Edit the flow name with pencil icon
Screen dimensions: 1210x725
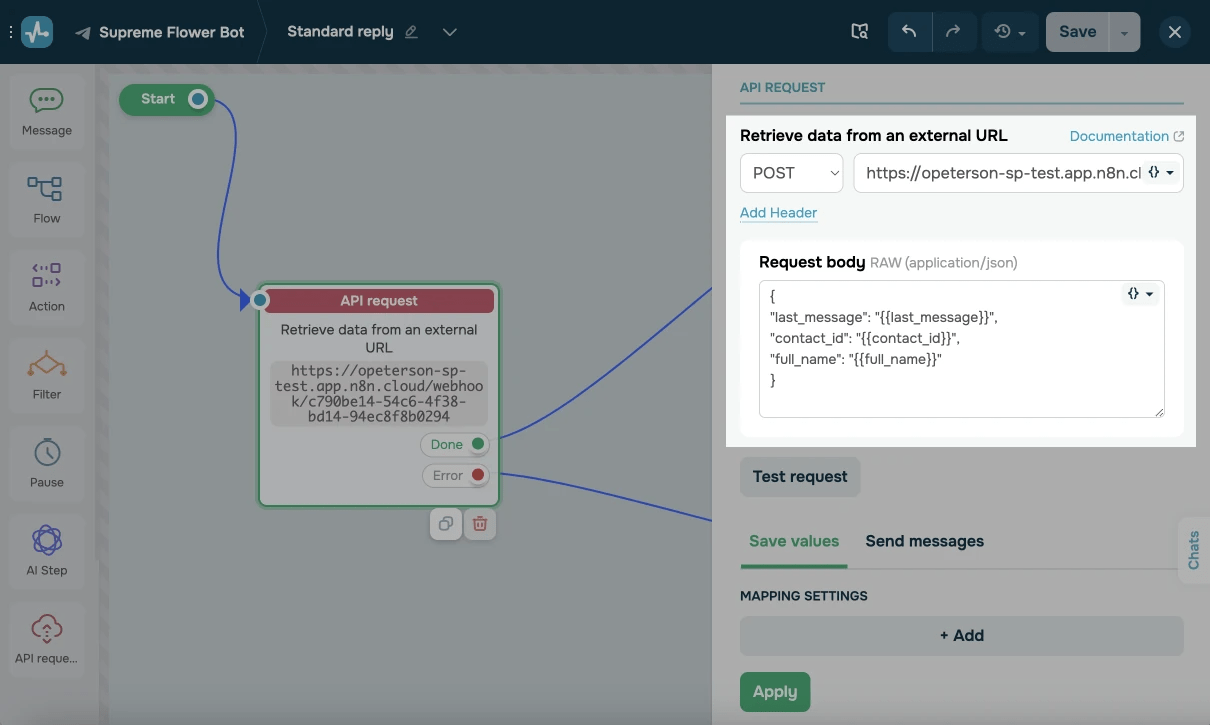click(x=411, y=32)
